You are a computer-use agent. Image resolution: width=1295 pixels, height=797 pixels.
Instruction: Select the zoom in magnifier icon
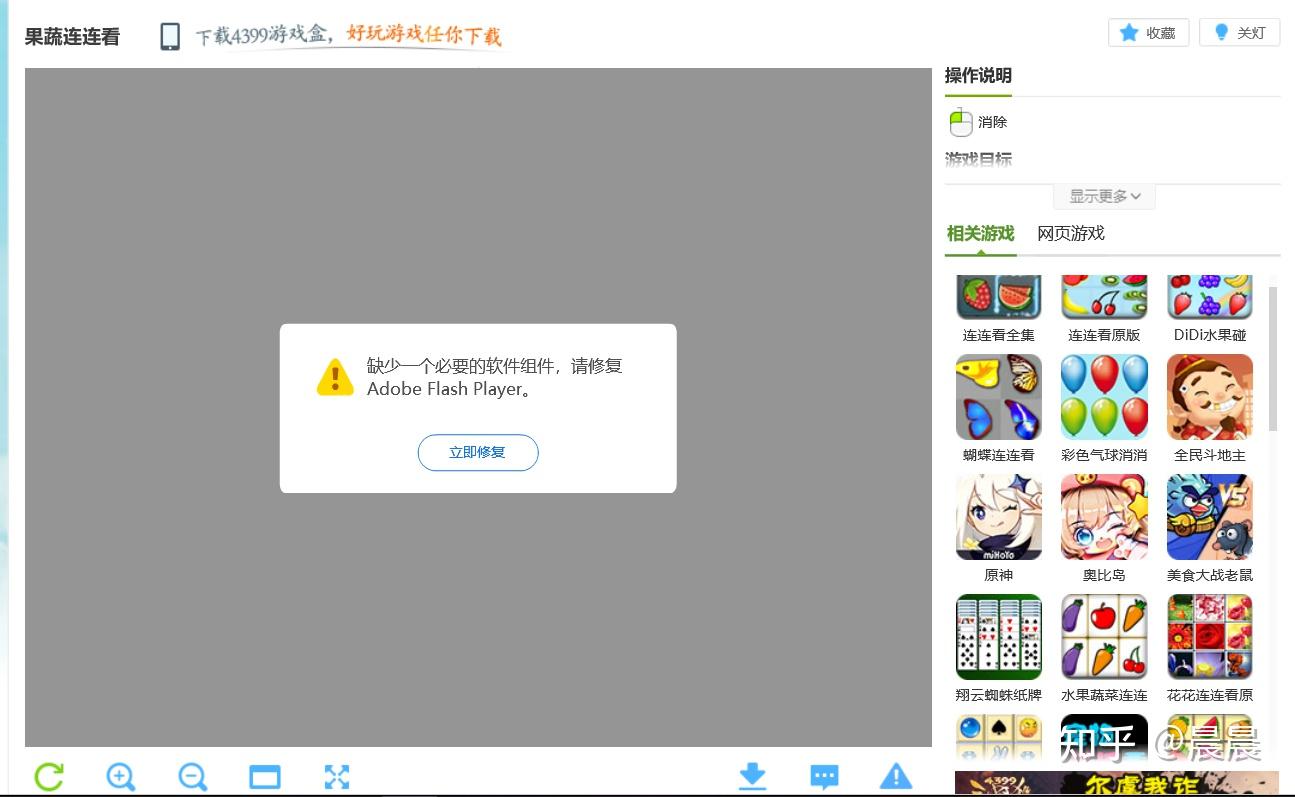[120, 776]
